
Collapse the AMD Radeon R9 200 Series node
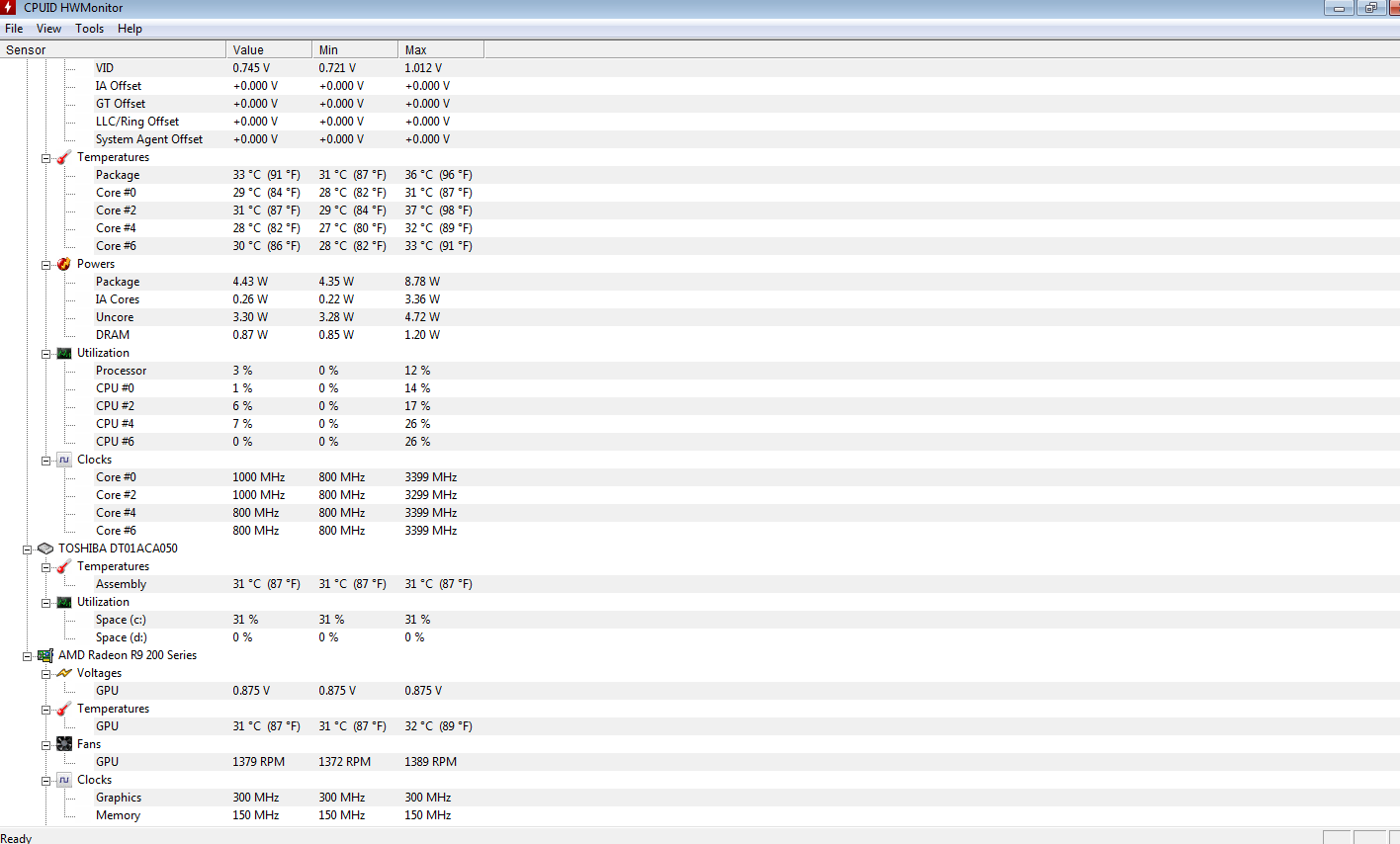[28, 656]
